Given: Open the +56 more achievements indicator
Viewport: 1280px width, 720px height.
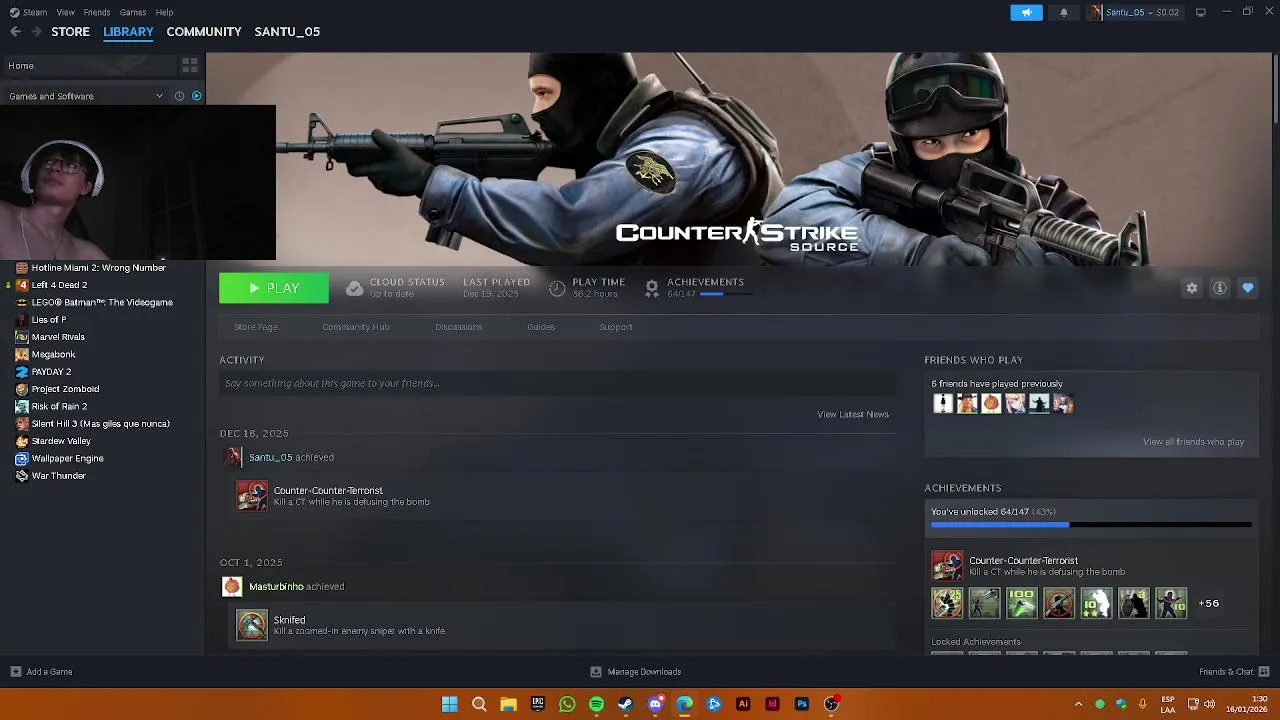Looking at the screenshot, I should click(1209, 603).
